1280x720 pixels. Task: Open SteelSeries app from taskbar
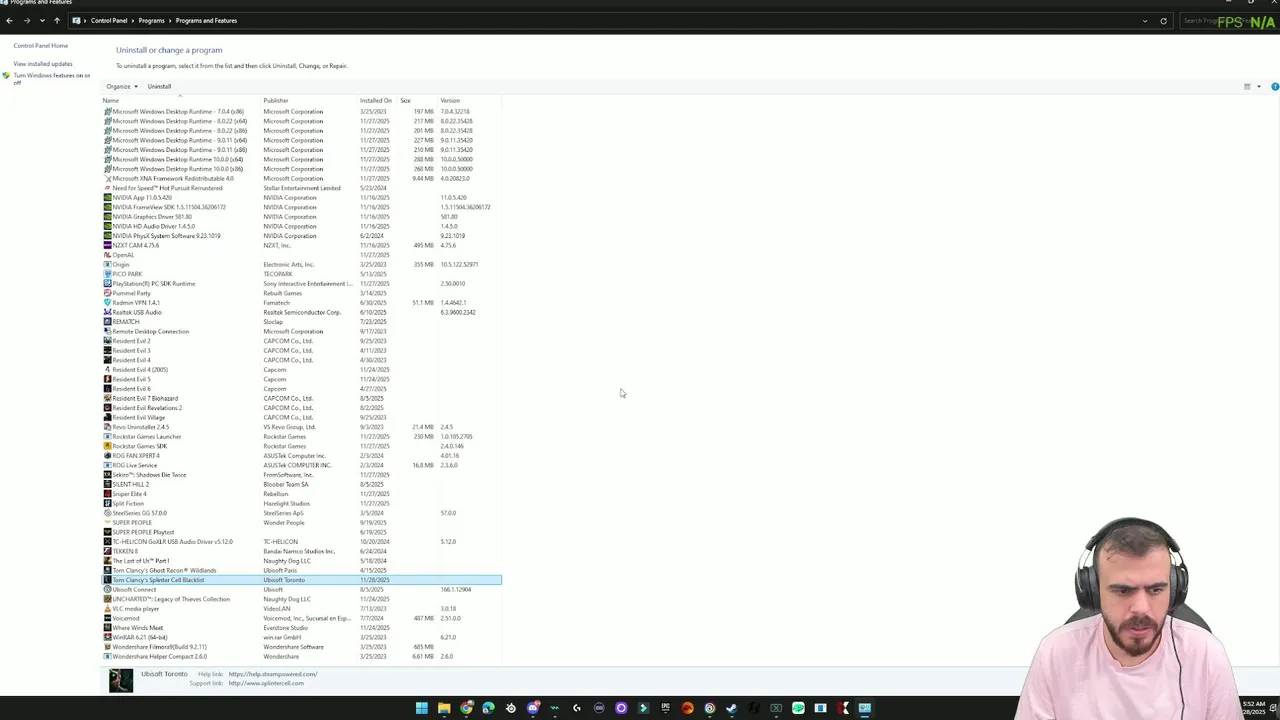[511, 708]
